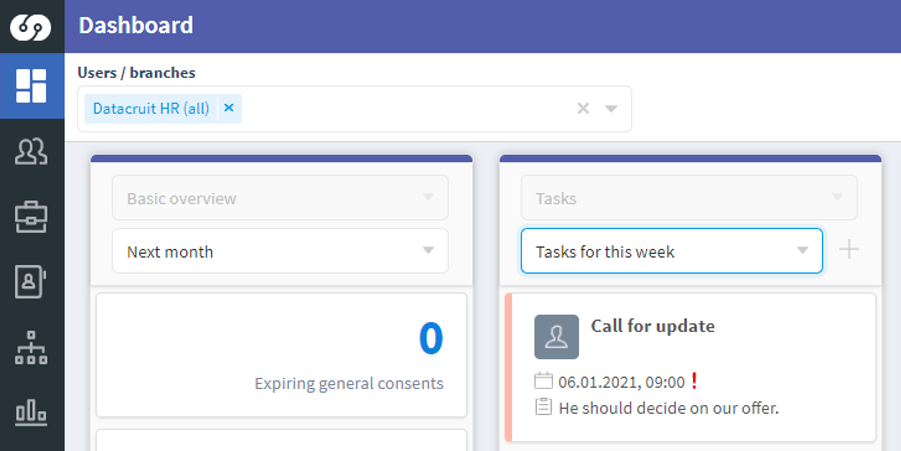Open the Tasks widget type selector

click(689, 198)
